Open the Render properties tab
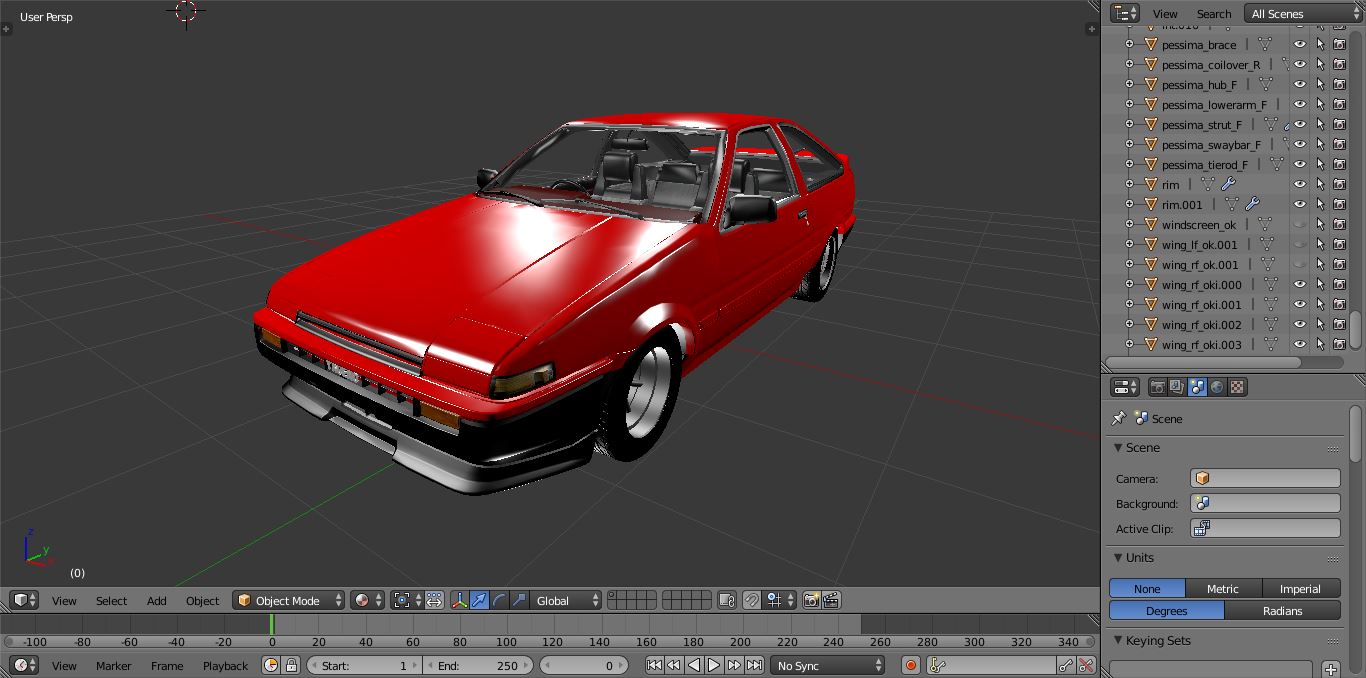Viewport: 1366px width, 678px height. tap(1158, 387)
